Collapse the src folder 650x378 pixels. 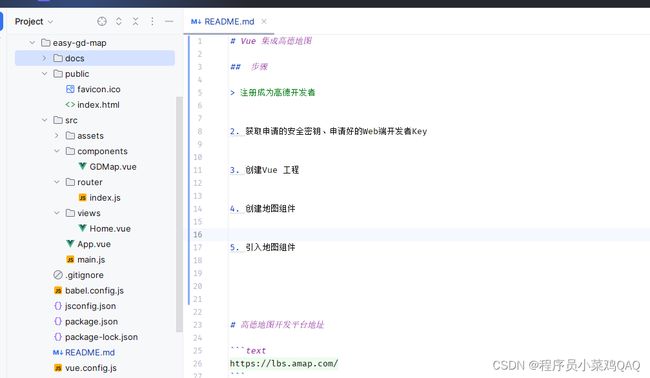pos(44,120)
